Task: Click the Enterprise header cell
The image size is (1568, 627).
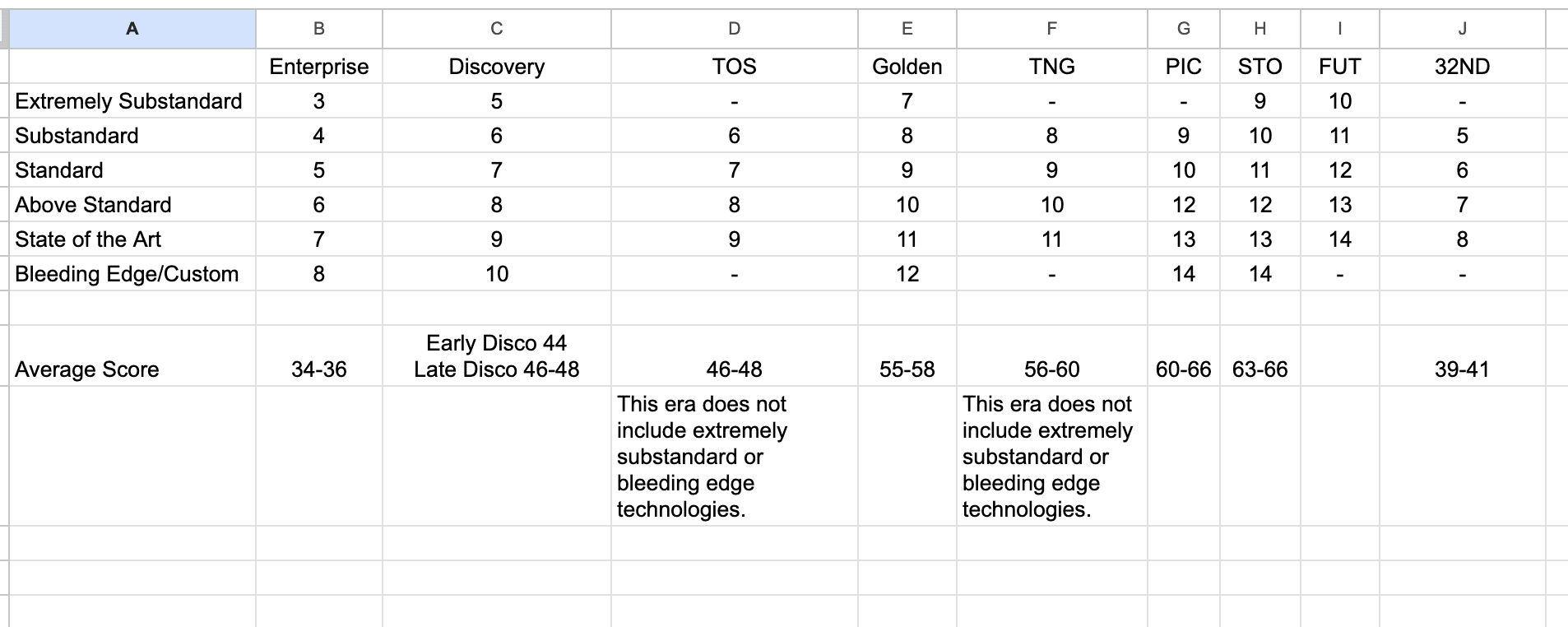Action: 319,67
